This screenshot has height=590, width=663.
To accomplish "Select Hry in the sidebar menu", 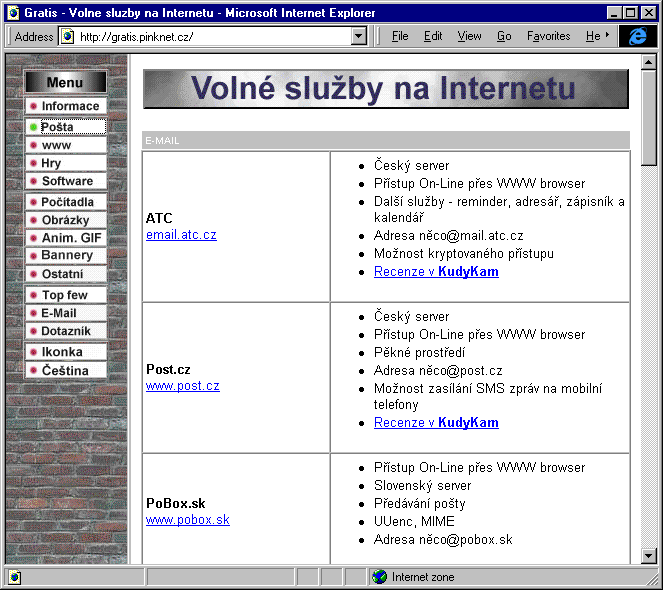I will (x=66, y=163).
